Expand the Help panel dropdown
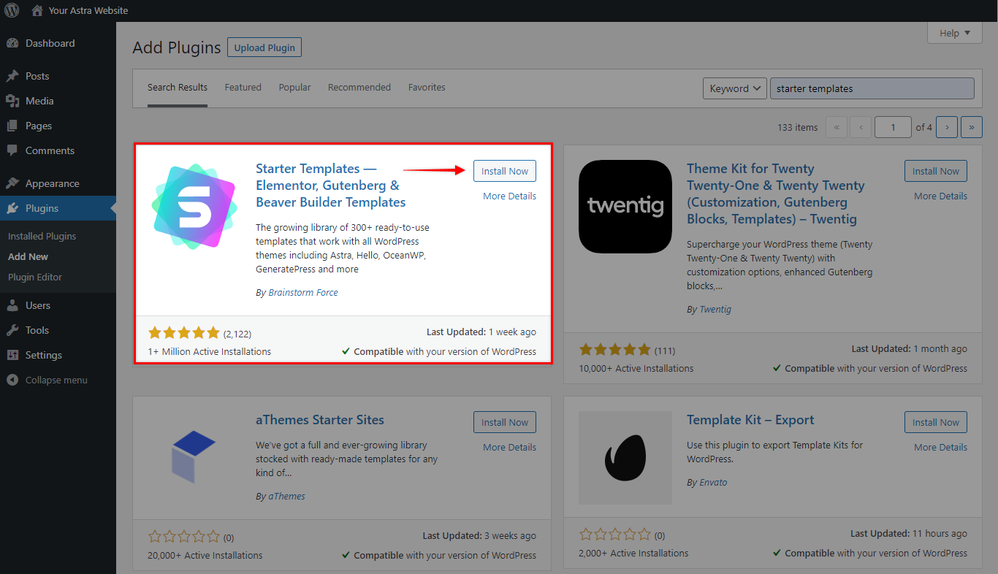 tap(955, 33)
